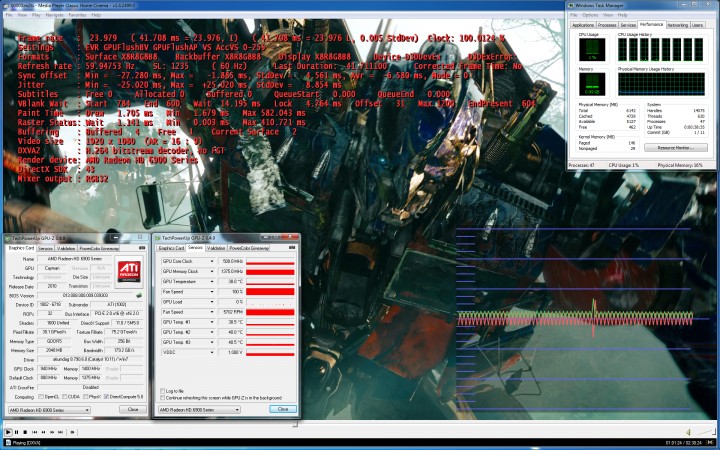This screenshot has height=450, width=720.
Task: Adjust the volume slider in the player
Action: 705,432
